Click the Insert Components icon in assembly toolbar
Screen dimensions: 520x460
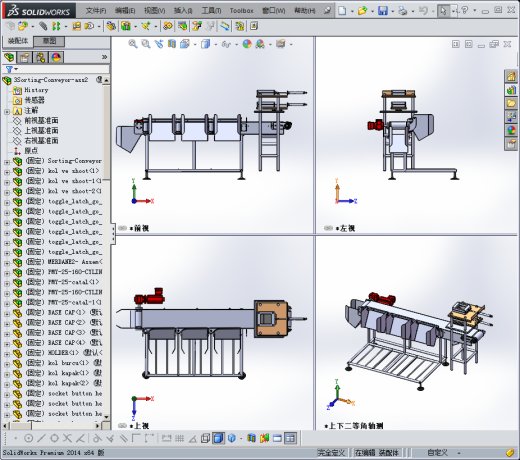coord(23,26)
